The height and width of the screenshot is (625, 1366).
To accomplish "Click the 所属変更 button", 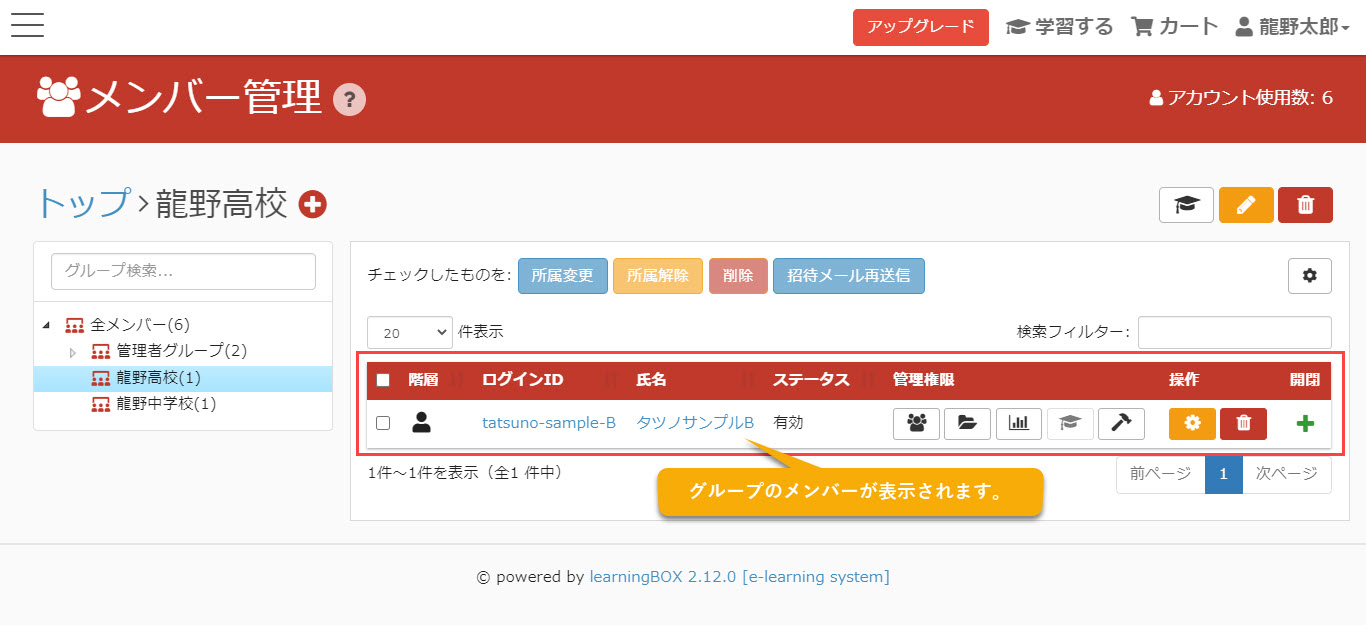I will click(562, 276).
